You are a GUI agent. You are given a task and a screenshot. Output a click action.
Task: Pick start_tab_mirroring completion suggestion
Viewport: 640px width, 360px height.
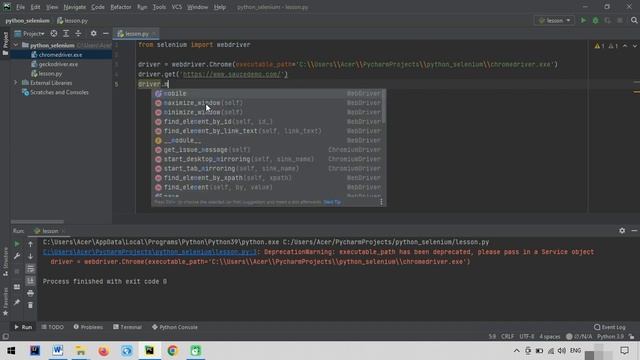[x=268, y=169]
